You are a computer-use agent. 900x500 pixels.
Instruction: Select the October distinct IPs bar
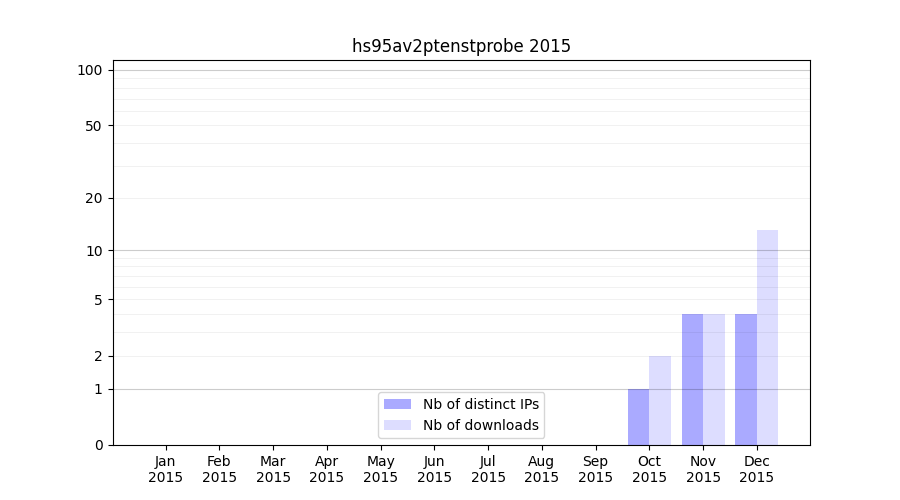coord(638,417)
